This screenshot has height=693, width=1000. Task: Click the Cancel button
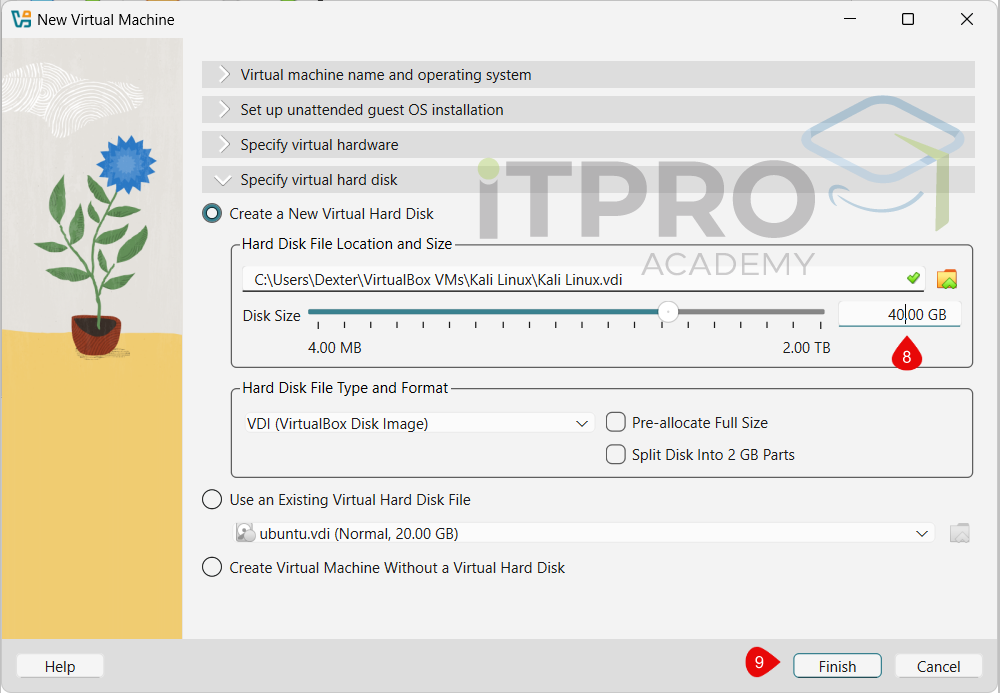pos(938,666)
